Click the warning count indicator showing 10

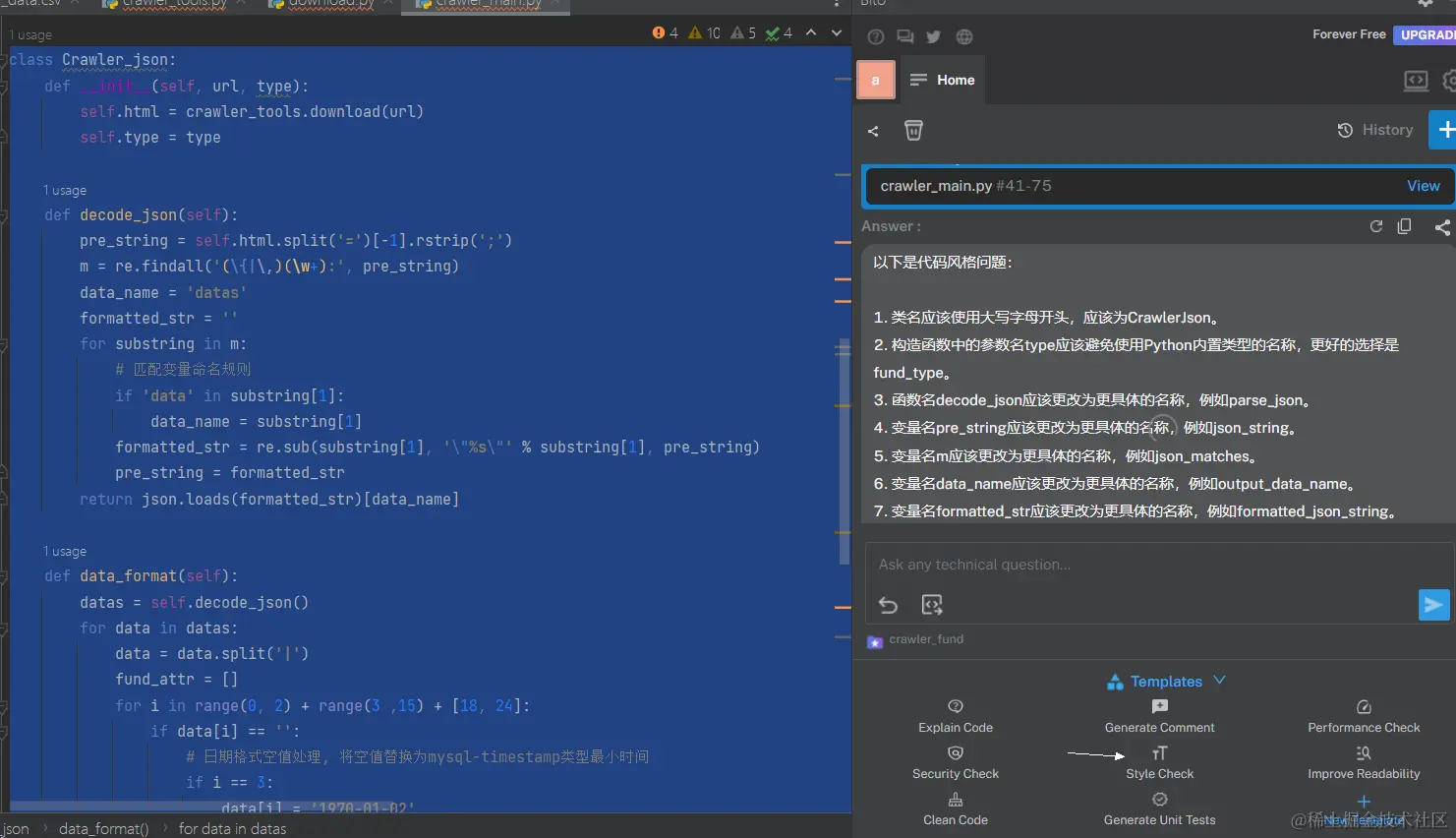pyautogui.click(x=705, y=32)
